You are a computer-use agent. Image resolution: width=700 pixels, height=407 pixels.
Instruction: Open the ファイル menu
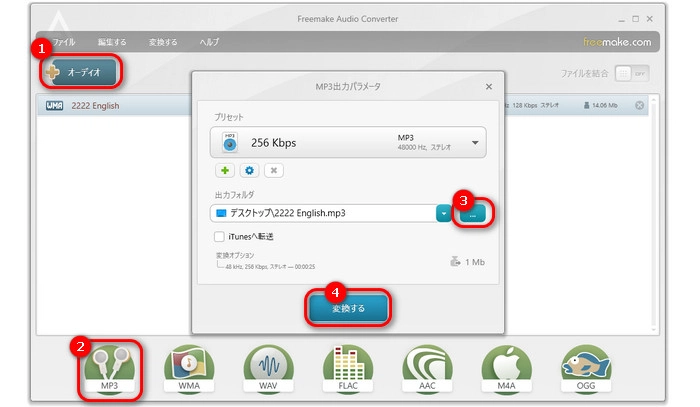coord(64,42)
